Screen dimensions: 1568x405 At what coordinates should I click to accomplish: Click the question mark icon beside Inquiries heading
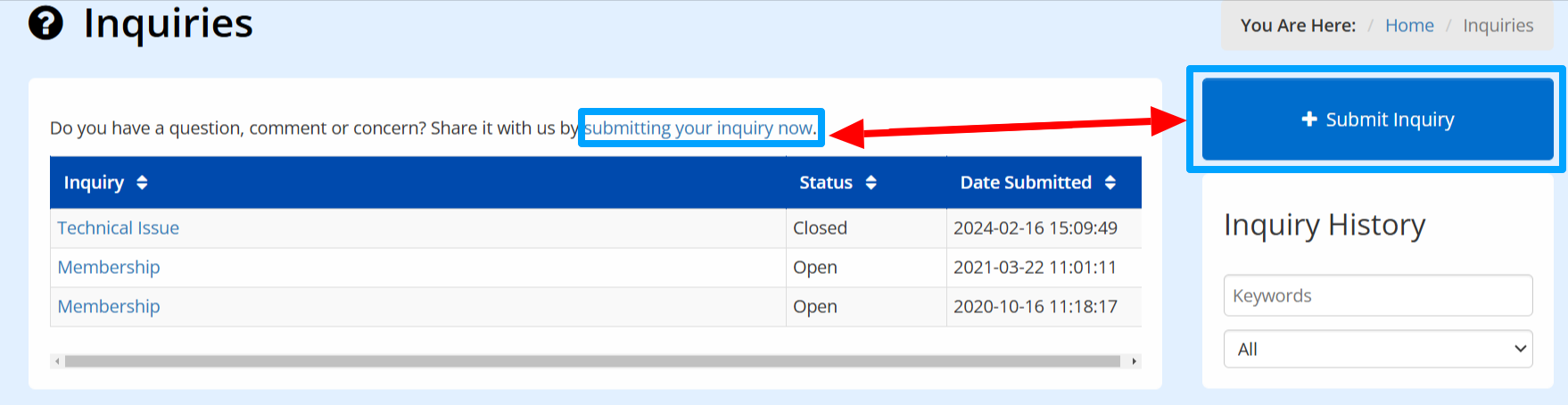click(45, 23)
